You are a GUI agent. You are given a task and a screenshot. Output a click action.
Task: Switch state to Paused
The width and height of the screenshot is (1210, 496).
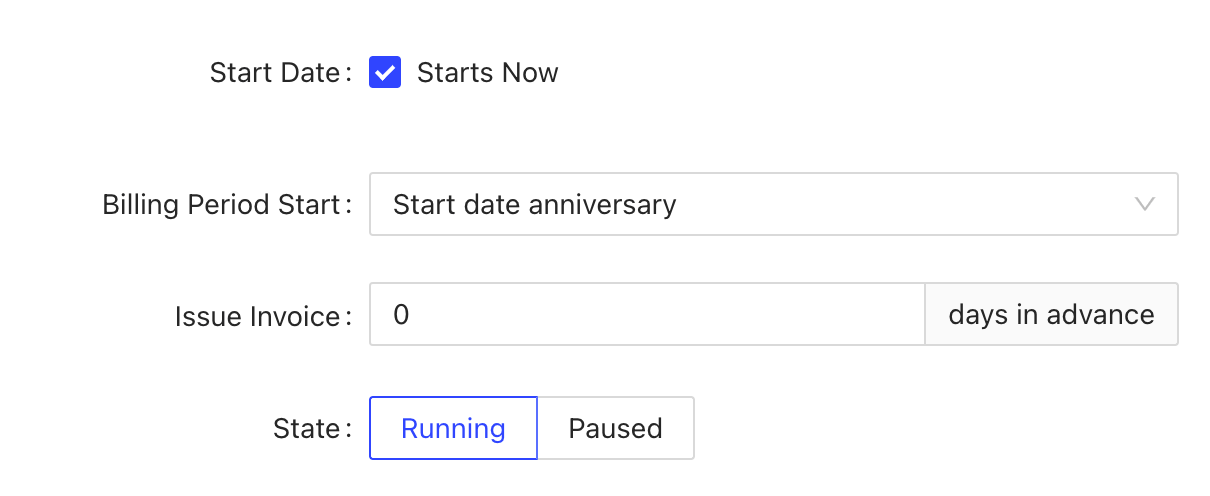[615, 429]
